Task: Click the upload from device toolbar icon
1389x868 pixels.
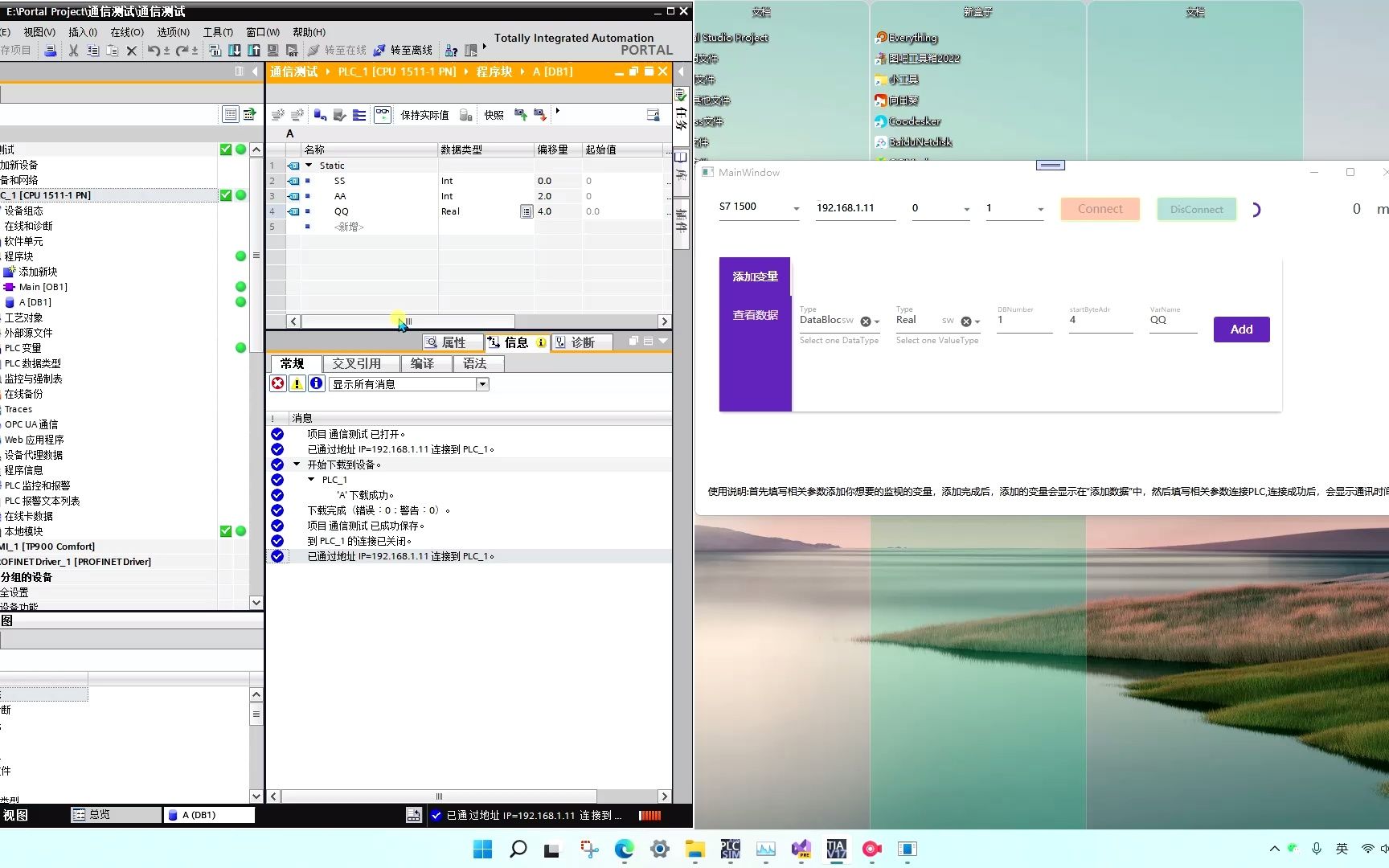Action: pos(254,50)
